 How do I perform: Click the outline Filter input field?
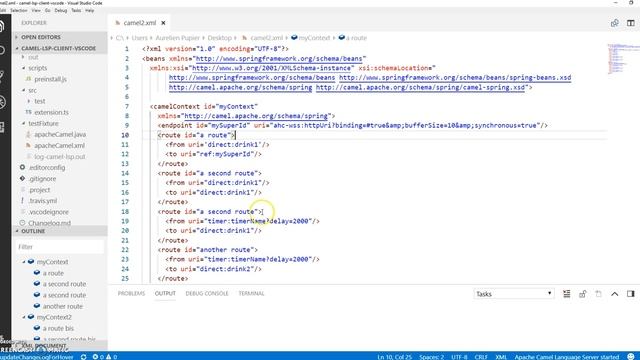60,247
